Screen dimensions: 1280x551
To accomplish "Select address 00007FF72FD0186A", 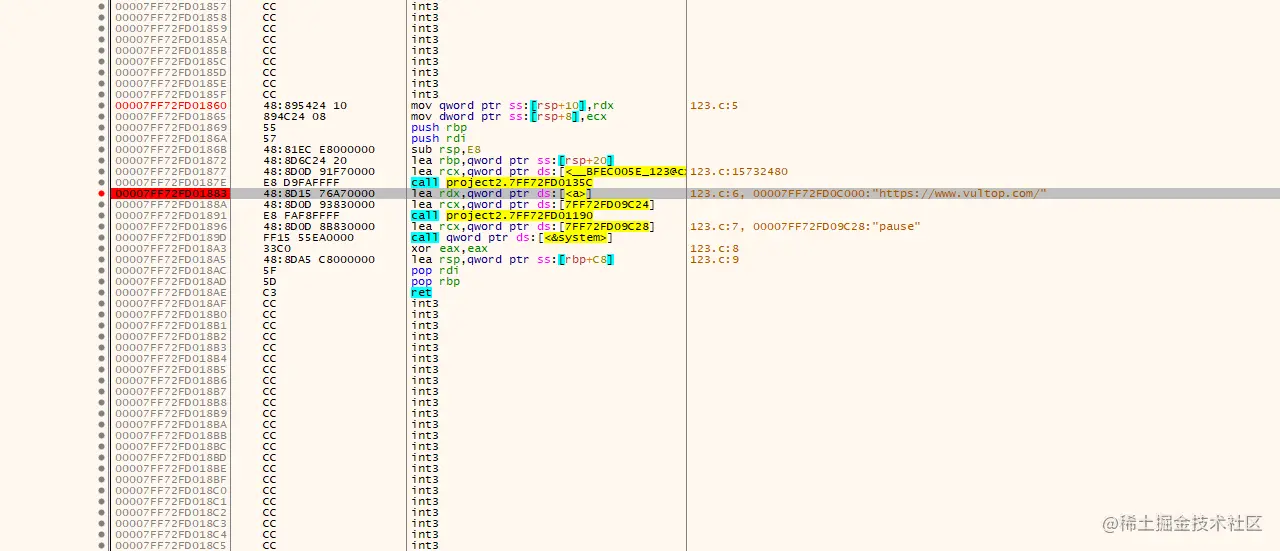I will point(171,138).
